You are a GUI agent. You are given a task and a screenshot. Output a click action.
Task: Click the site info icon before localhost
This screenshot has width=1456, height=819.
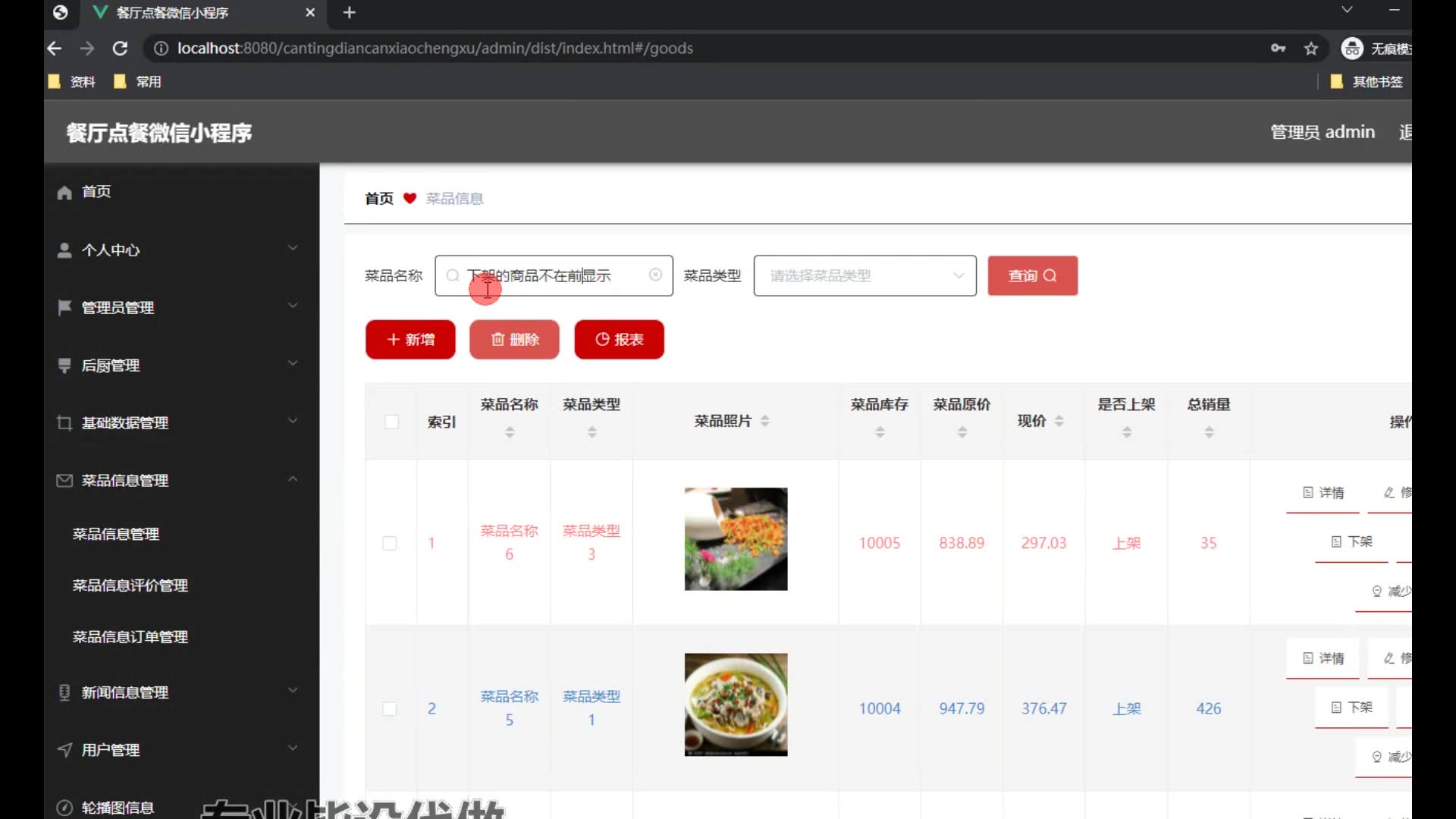point(161,49)
